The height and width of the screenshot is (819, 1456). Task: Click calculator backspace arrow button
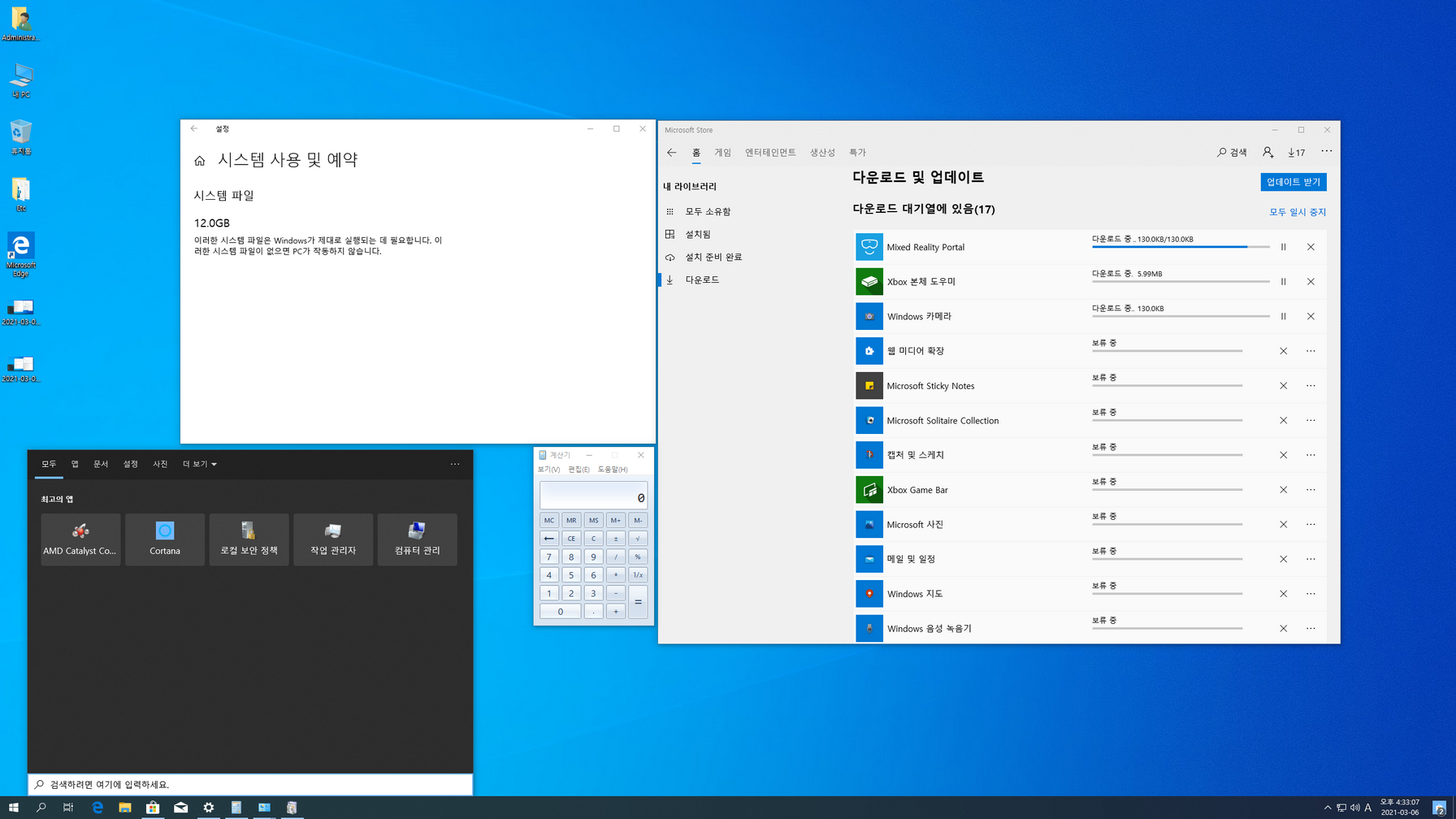549,539
